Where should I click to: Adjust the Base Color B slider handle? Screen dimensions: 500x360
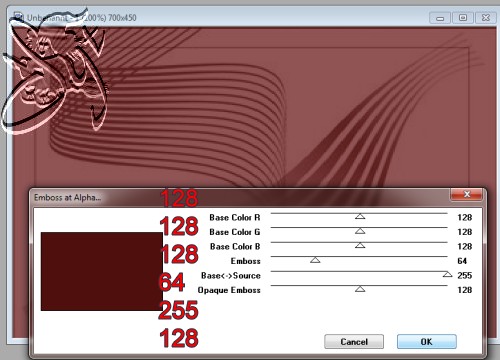[x=360, y=245]
